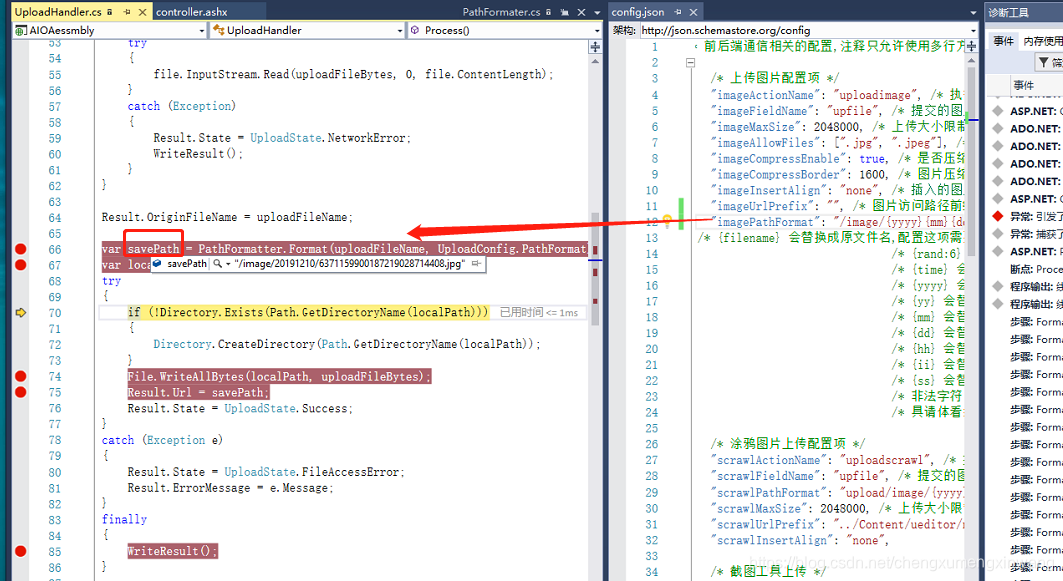Viewport: 1063px width, 581px height.
Task: Click Result.Url = savePath on line 75
Action: pos(198,393)
